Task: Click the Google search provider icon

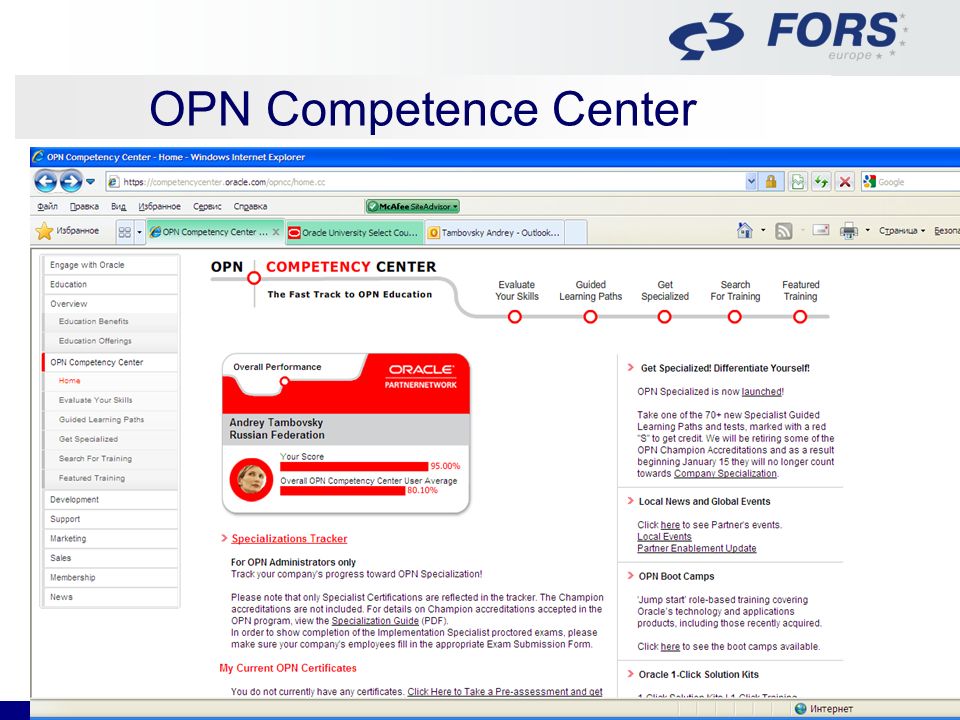Action: [x=869, y=182]
